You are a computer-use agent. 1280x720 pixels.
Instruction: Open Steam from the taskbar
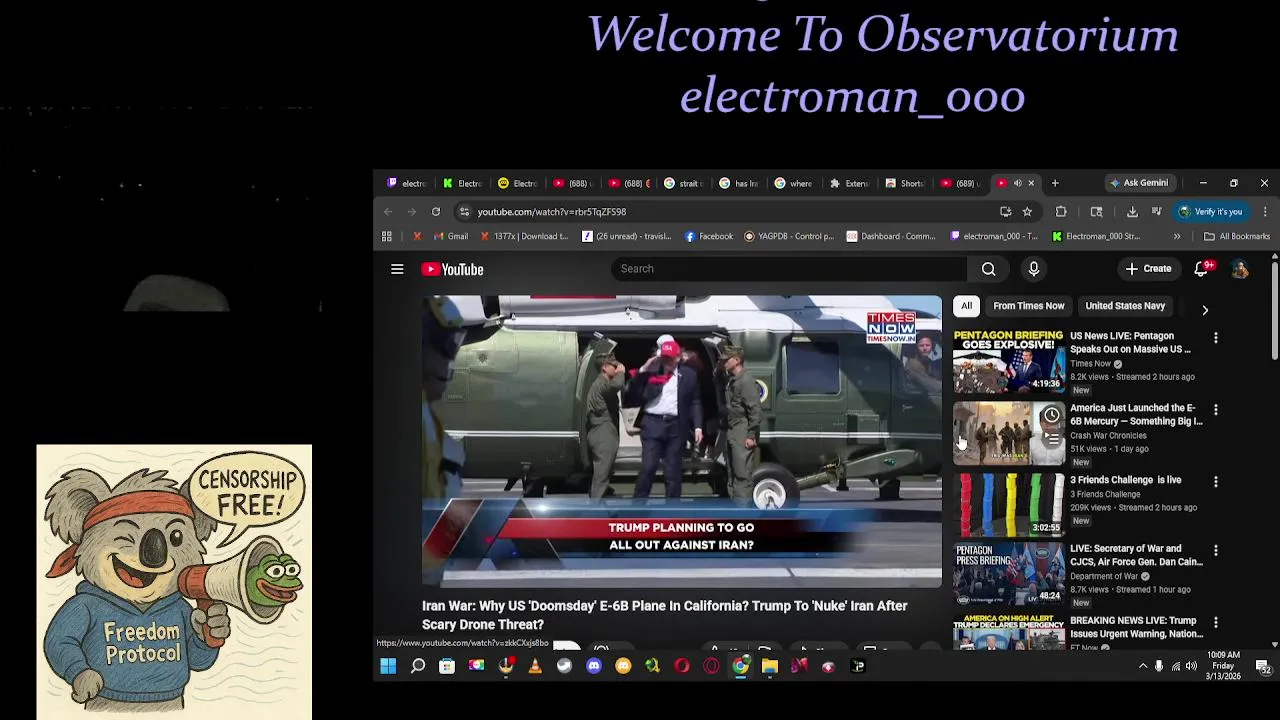tap(564, 666)
